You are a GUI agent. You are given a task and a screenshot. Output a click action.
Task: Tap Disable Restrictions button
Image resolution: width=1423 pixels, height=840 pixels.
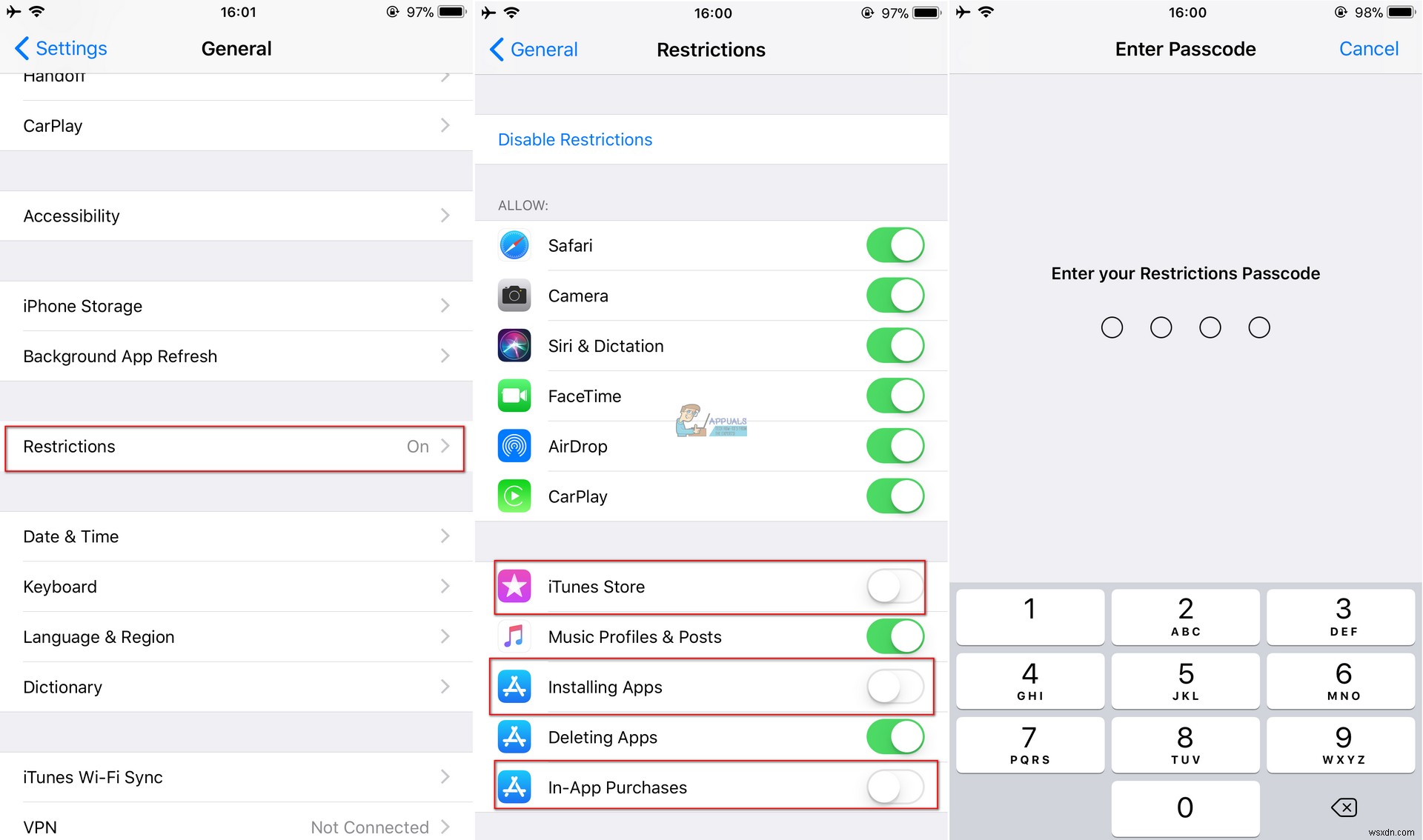click(574, 140)
